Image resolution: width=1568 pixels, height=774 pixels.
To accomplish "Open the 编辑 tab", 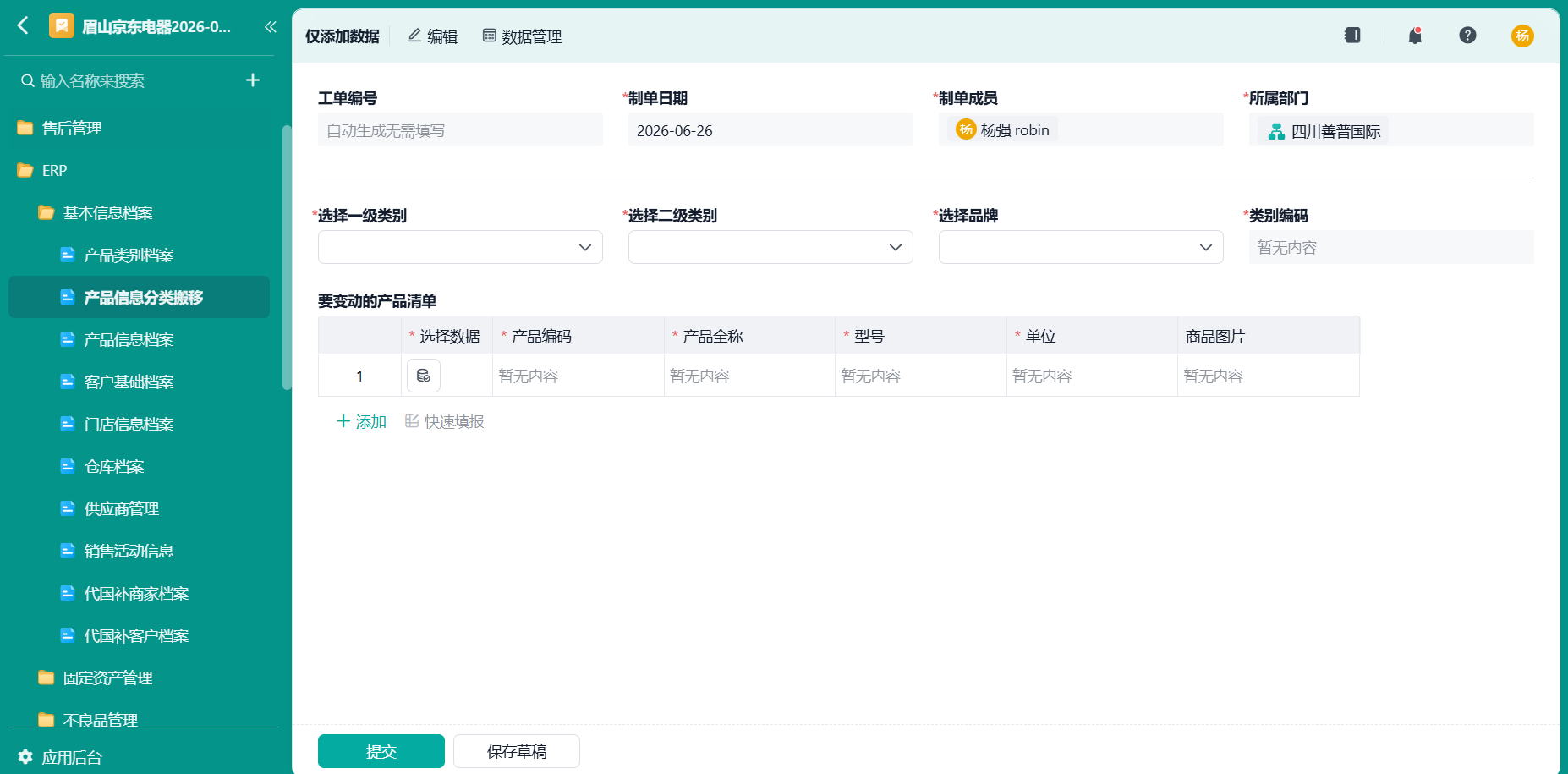I will [433, 36].
